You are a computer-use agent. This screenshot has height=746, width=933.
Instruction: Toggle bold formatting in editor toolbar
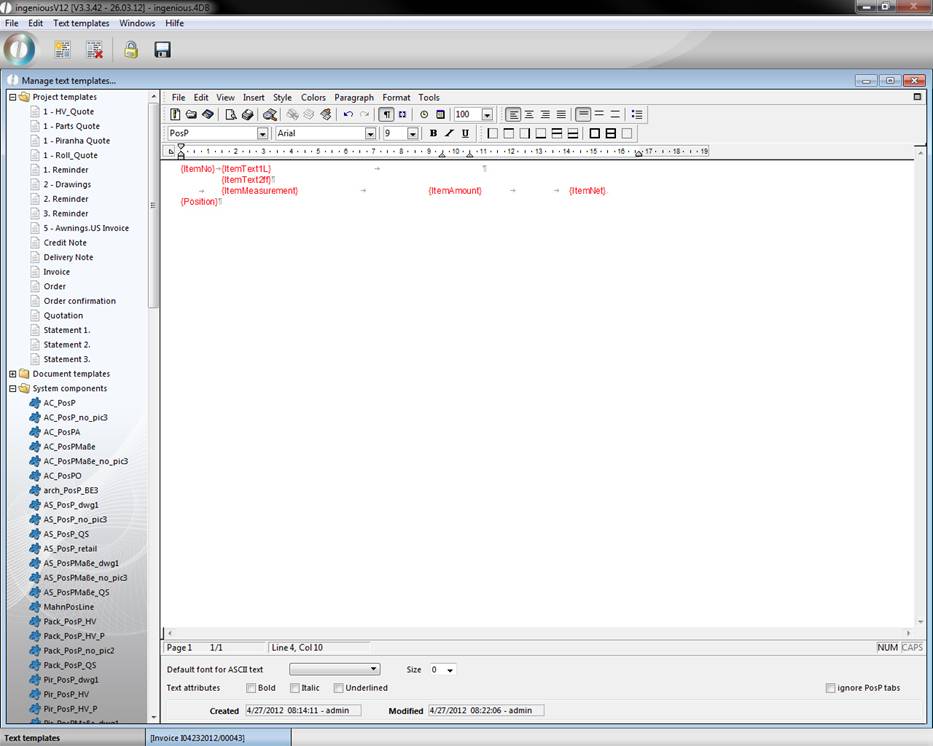pos(433,133)
